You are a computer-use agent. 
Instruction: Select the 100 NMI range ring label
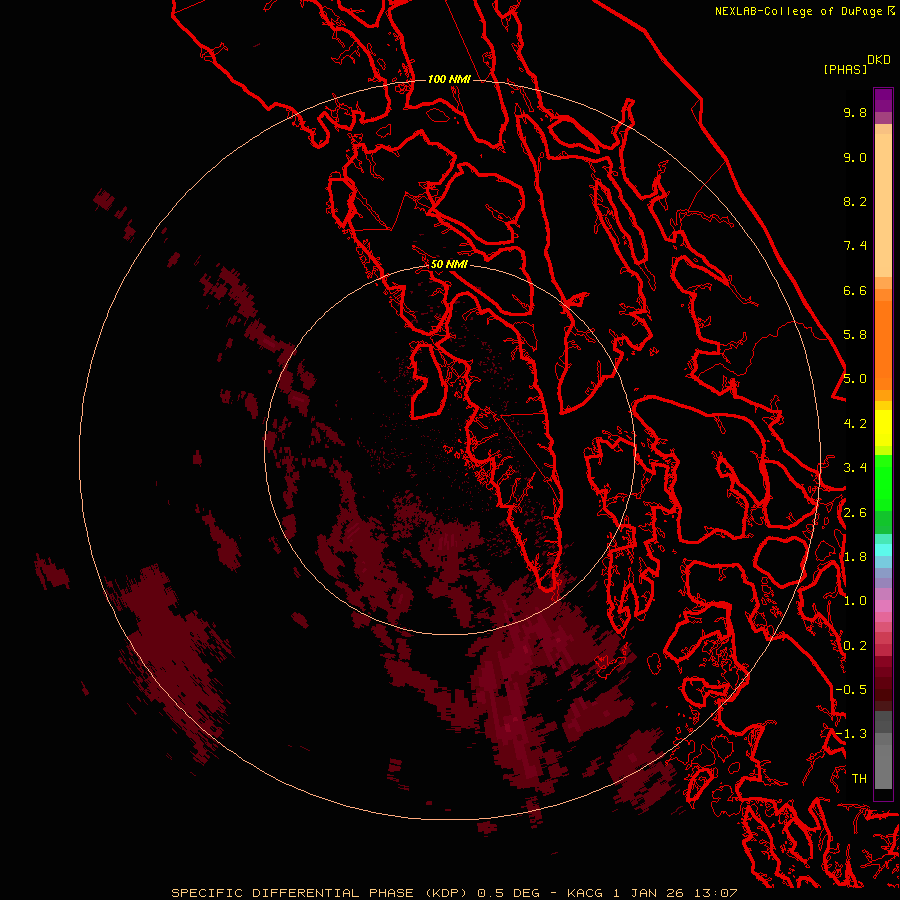pos(449,79)
